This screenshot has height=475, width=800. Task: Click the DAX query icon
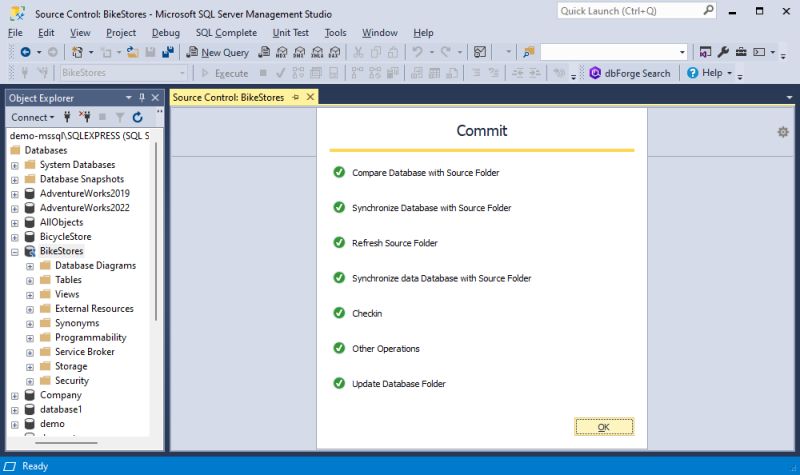point(335,52)
